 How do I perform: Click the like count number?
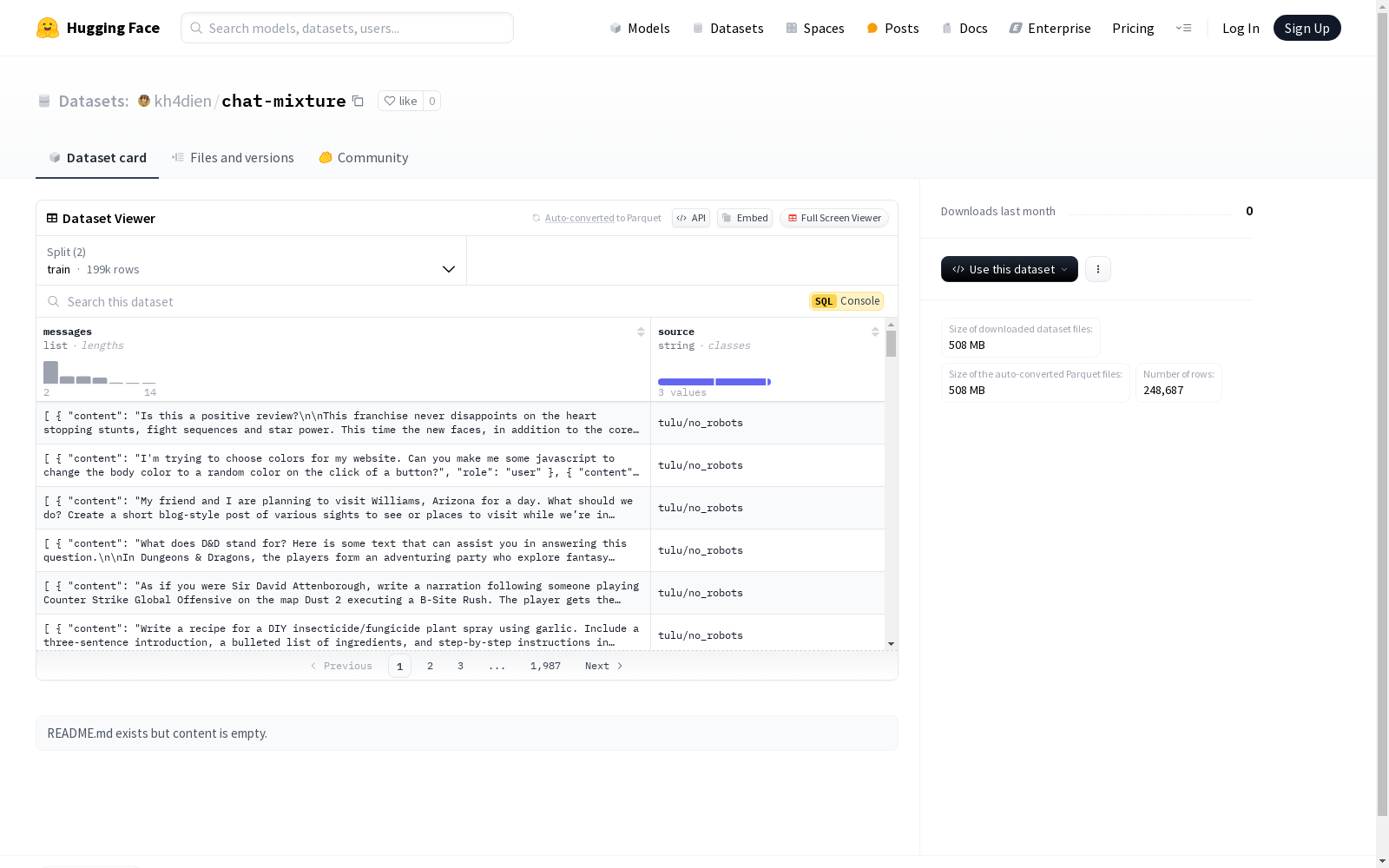tap(431, 101)
